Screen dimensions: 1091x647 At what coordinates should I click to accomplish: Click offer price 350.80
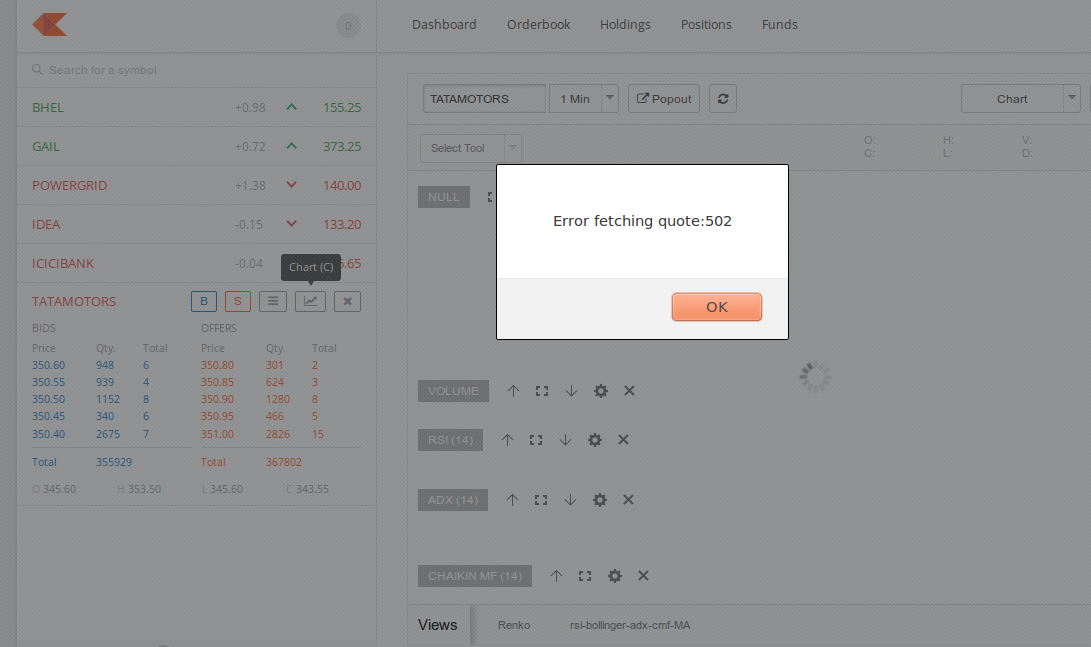click(217, 365)
